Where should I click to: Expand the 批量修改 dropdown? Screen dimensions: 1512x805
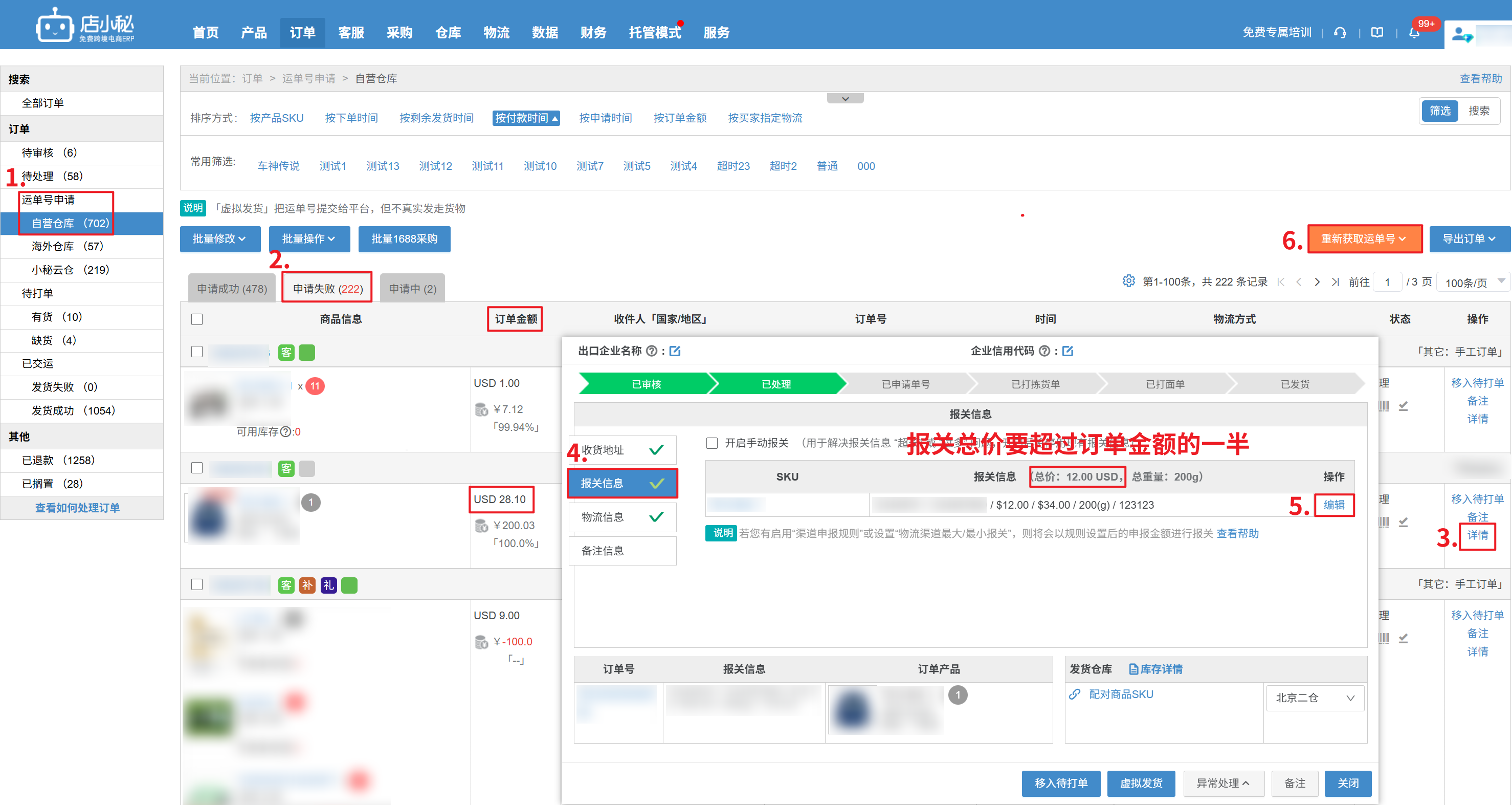(219, 239)
